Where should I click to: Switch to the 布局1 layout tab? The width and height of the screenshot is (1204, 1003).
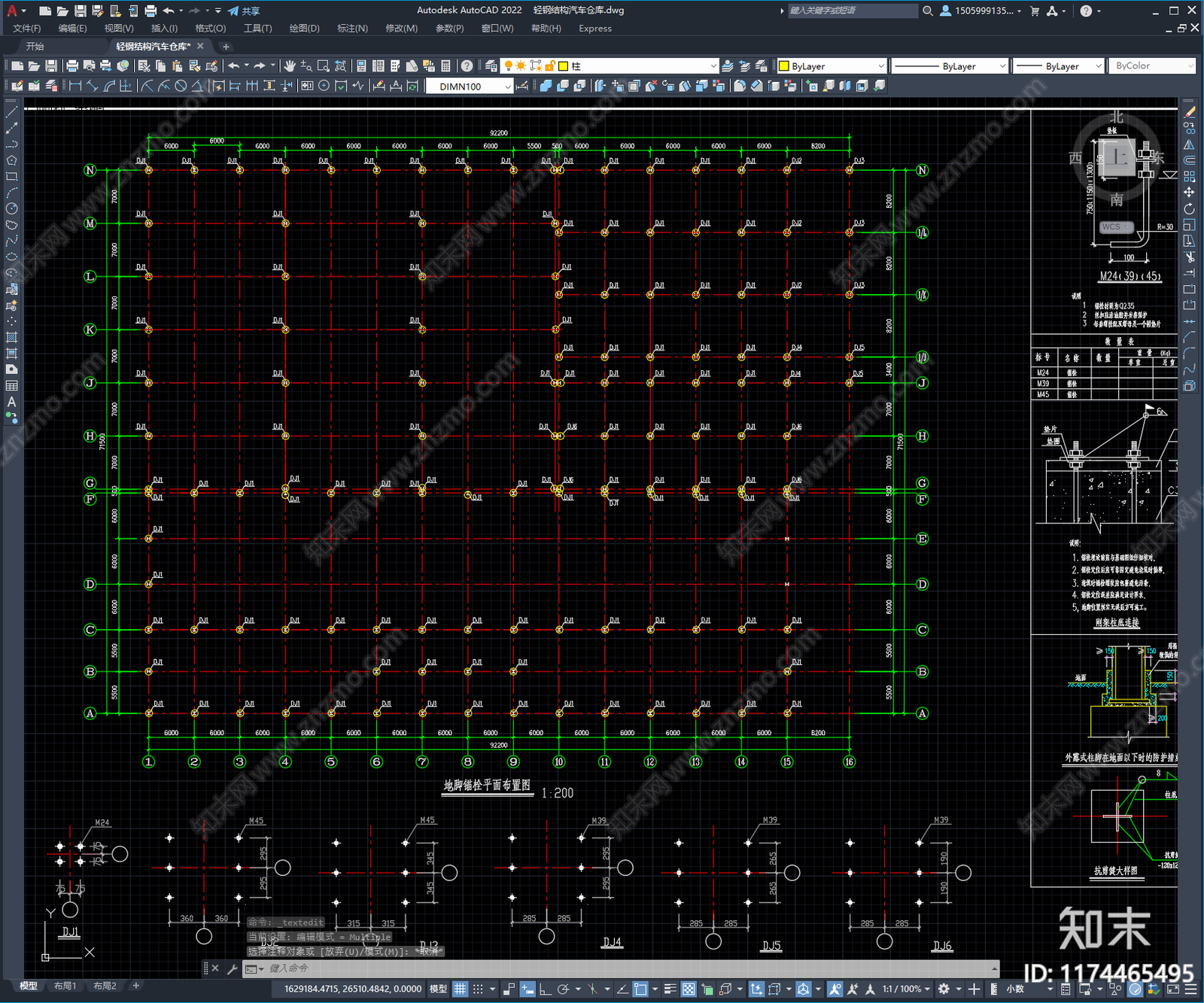tap(65, 986)
